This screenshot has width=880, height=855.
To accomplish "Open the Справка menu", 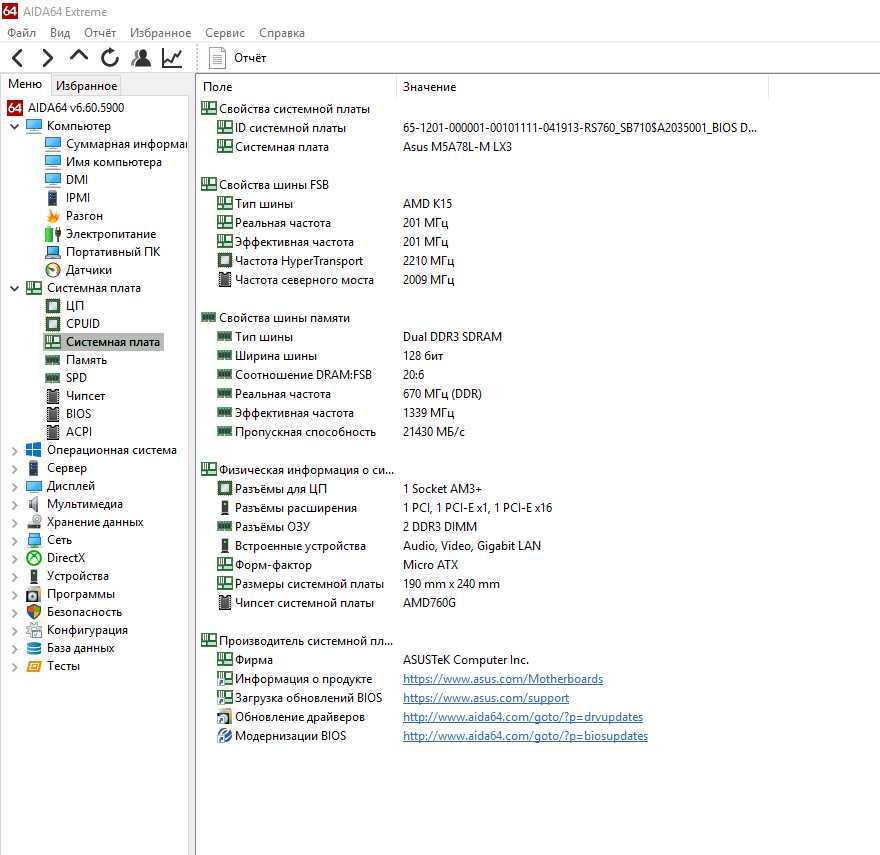I will (x=282, y=33).
